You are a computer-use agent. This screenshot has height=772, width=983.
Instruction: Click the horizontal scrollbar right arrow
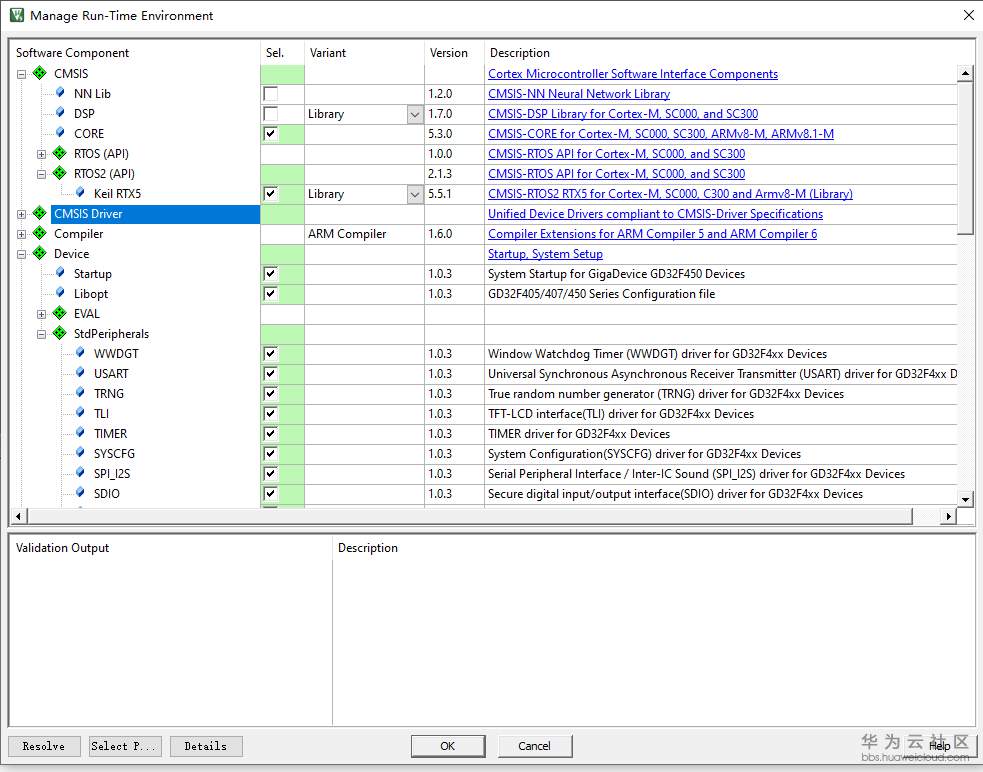[x=949, y=516]
